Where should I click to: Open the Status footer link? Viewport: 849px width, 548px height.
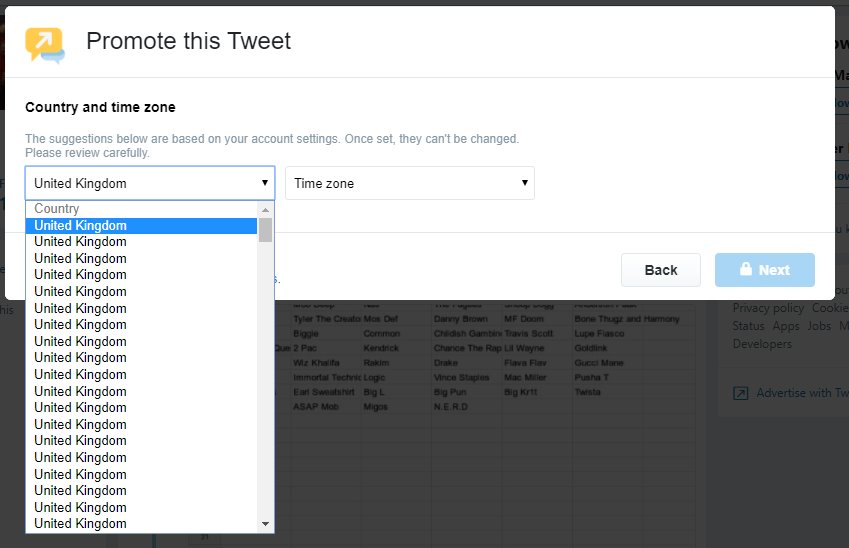748,326
